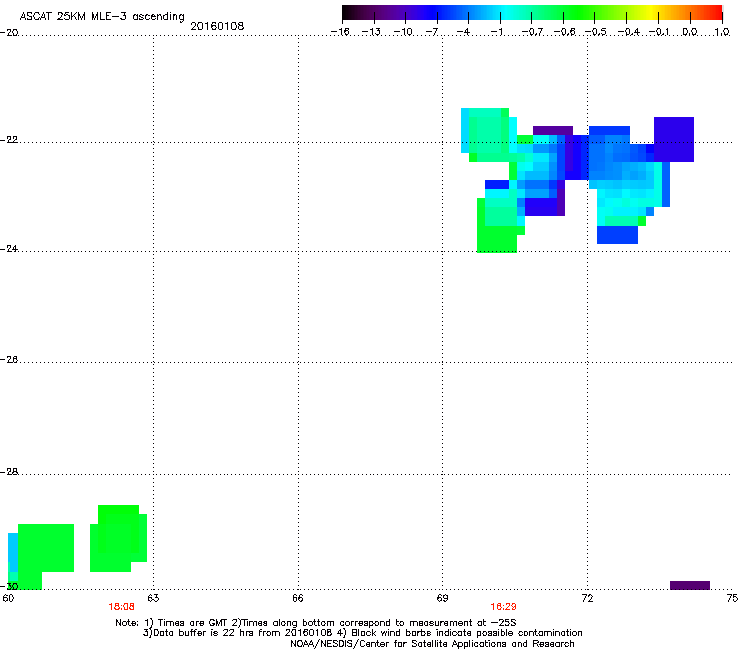Click the -0.1 color scale label
The image size is (740, 650).
pos(659,32)
